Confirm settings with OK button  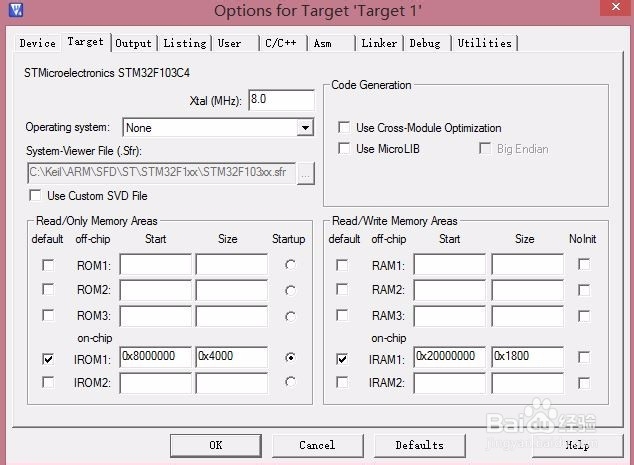216,445
